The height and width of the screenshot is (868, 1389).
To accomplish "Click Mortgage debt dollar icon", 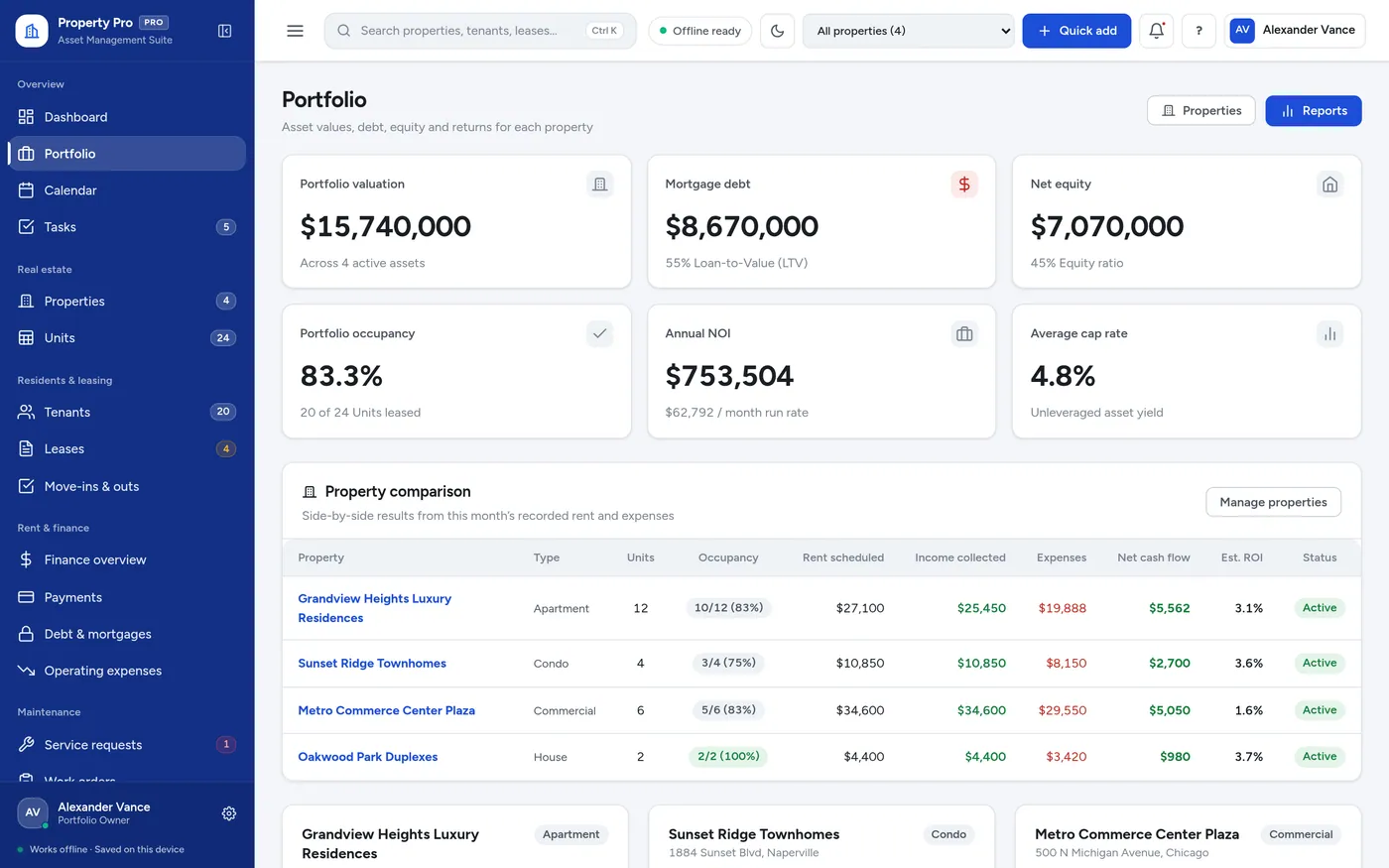I will (964, 185).
